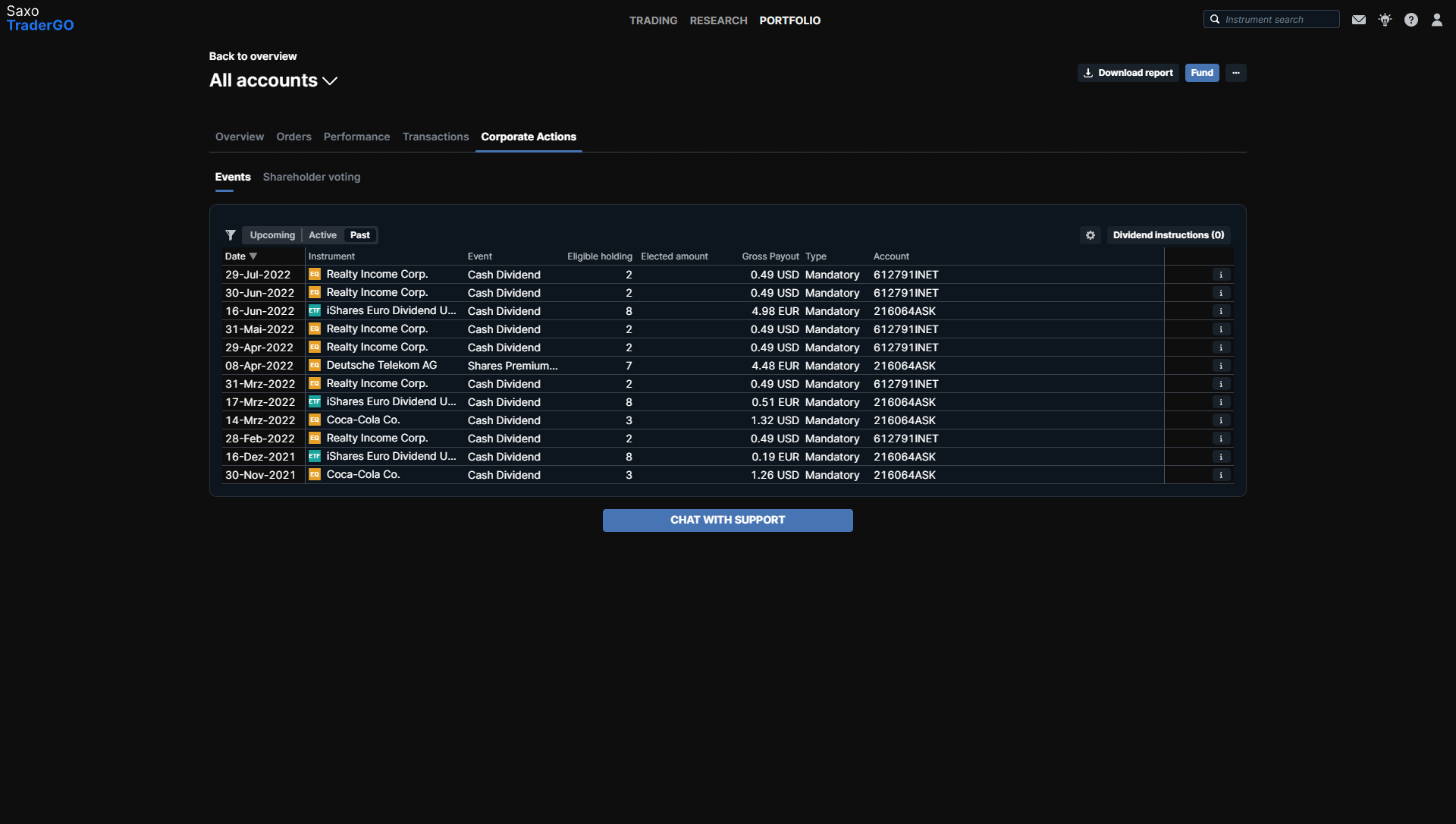The image size is (1456, 824).
Task: Click ETF icon in 16-Jun-2022 row
Action: pyautogui.click(x=315, y=310)
